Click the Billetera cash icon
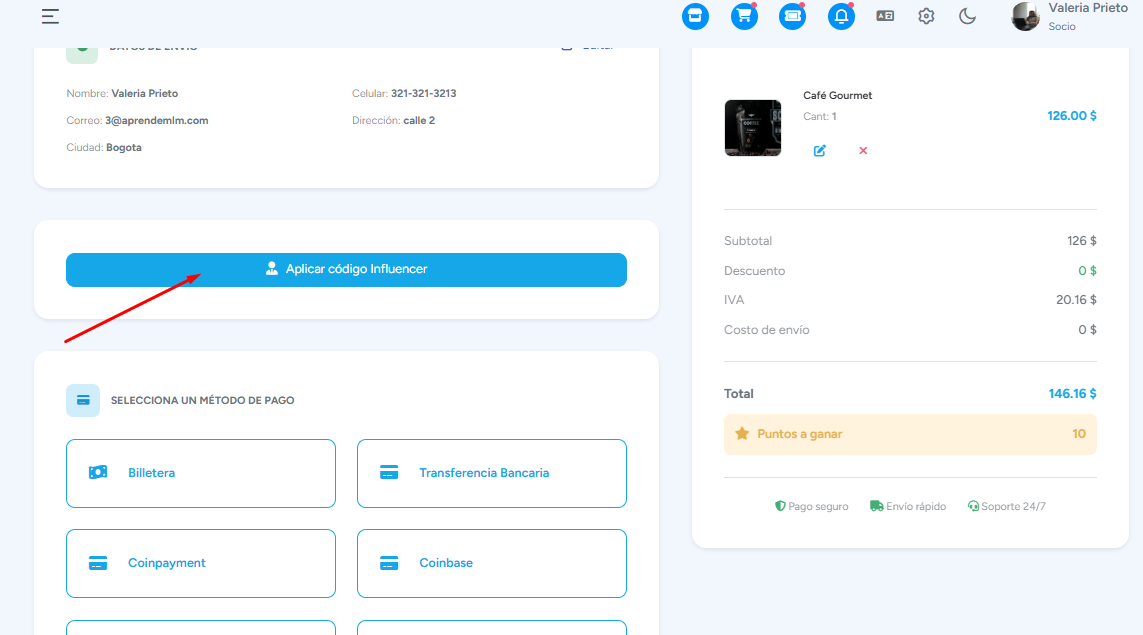The height and width of the screenshot is (635, 1143). pos(98,472)
